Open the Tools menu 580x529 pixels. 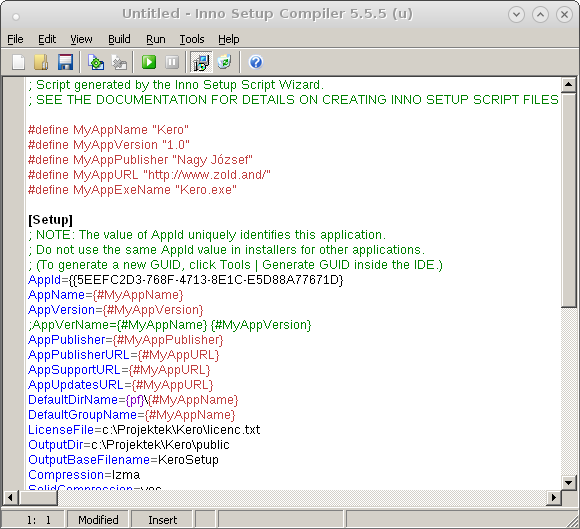pyautogui.click(x=192, y=39)
